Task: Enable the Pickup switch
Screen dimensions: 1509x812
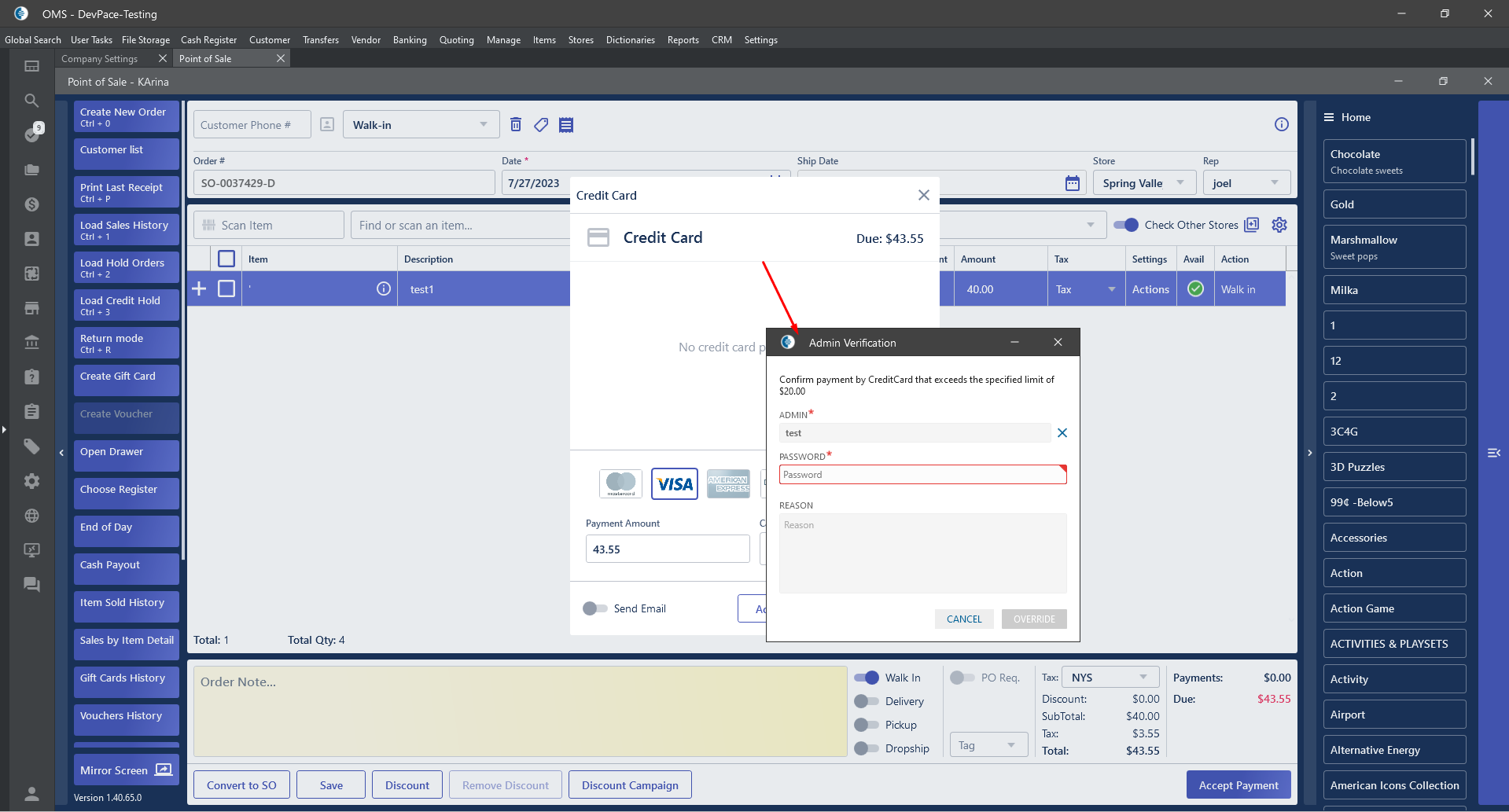Action: click(867, 725)
